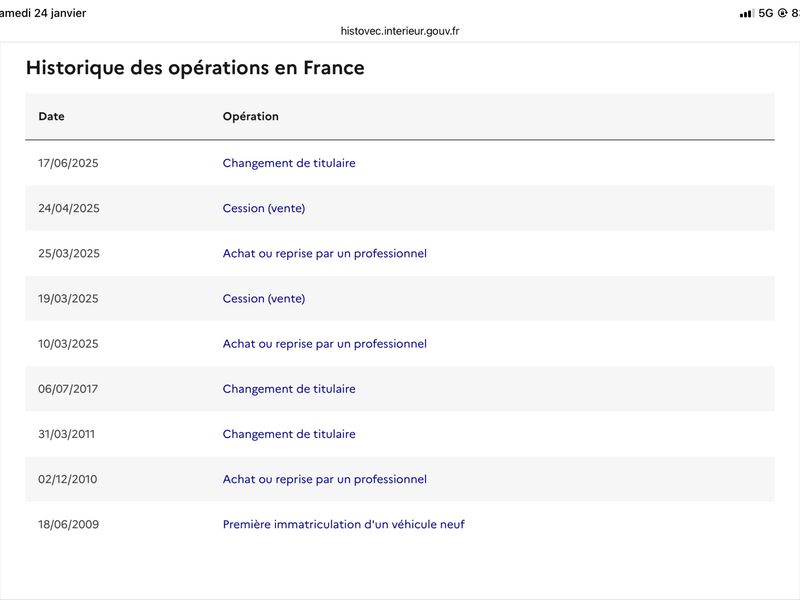Open the Cession (vente) entry dated 24/04/2025
This screenshot has width=800, height=600.
264,208
